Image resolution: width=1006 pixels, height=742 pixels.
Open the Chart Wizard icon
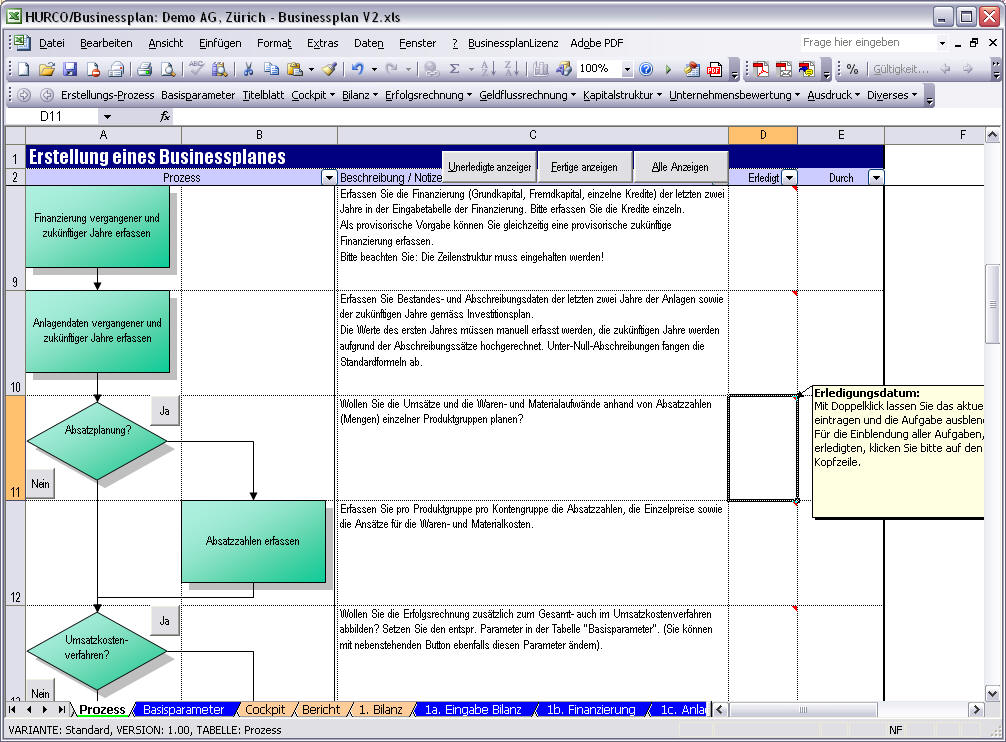(x=540, y=69)
